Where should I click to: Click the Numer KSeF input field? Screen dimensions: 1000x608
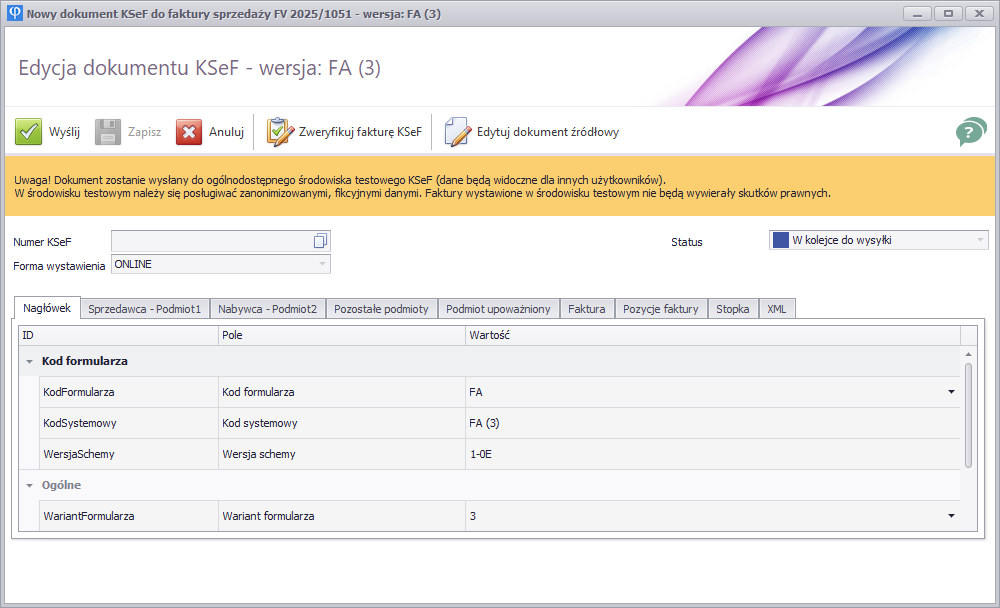click(210, 241)
